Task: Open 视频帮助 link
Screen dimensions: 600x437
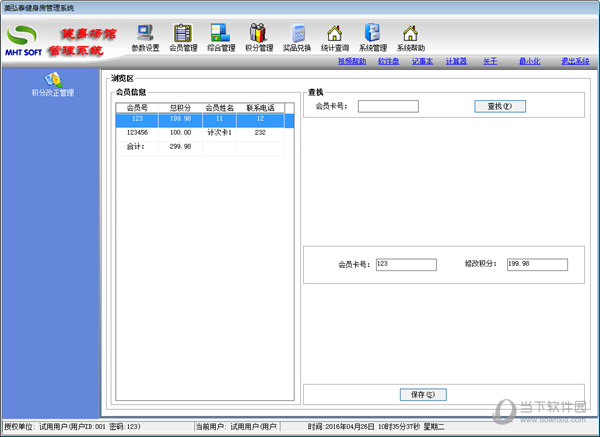Action: [352, 61]
